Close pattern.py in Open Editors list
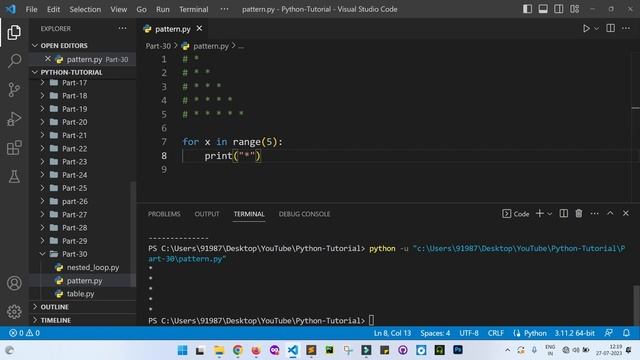 point(48,59)
